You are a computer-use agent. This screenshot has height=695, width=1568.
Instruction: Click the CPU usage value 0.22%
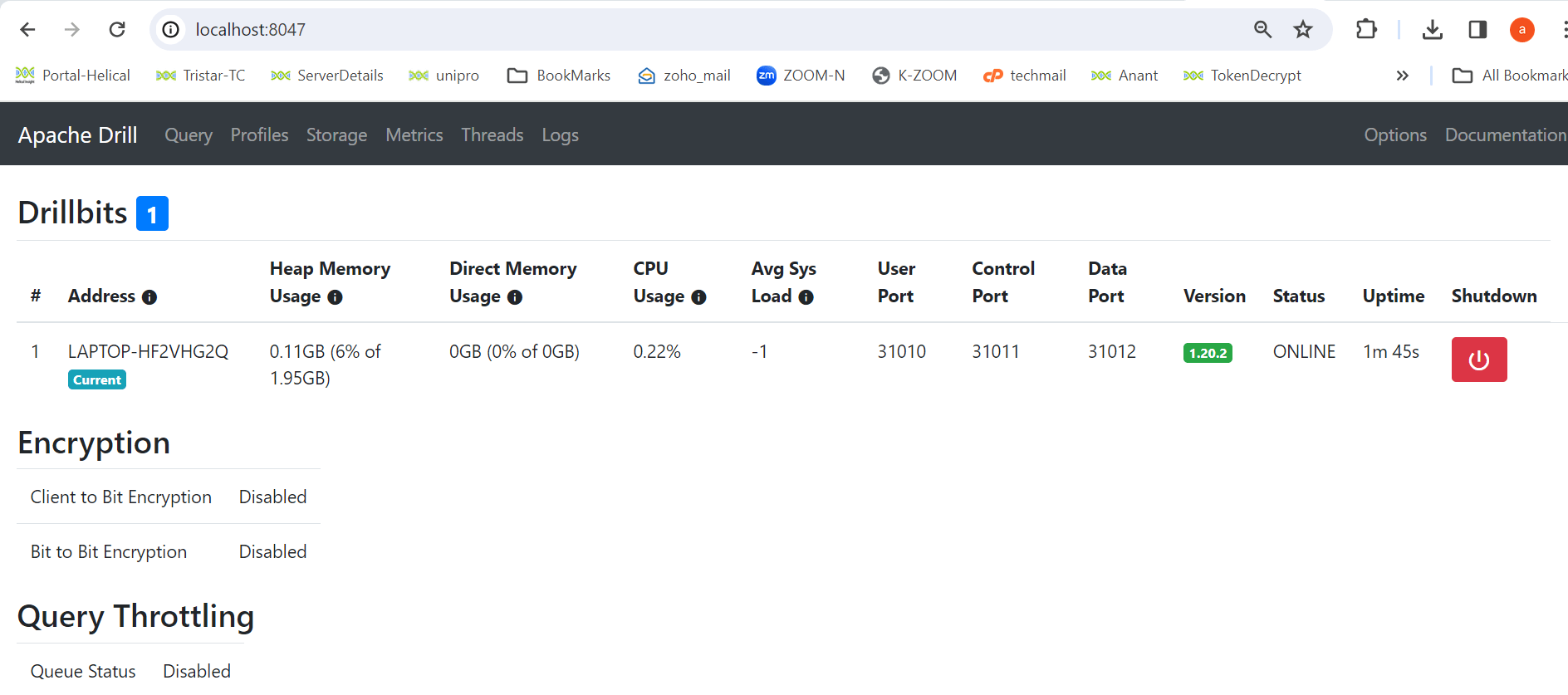(657, 351)
